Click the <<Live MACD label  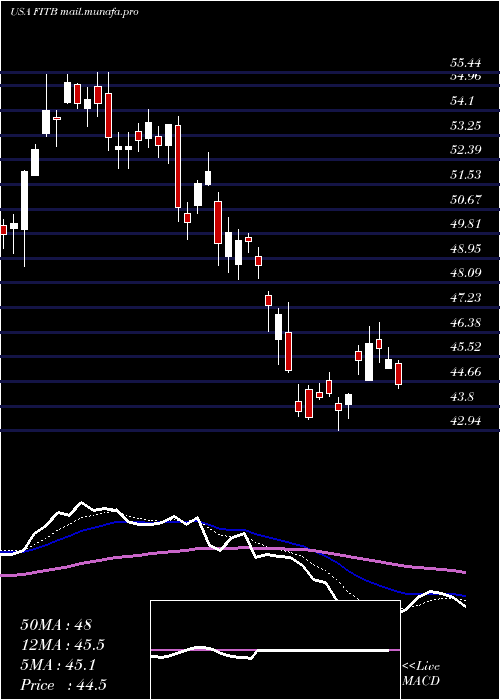point(421,674)
